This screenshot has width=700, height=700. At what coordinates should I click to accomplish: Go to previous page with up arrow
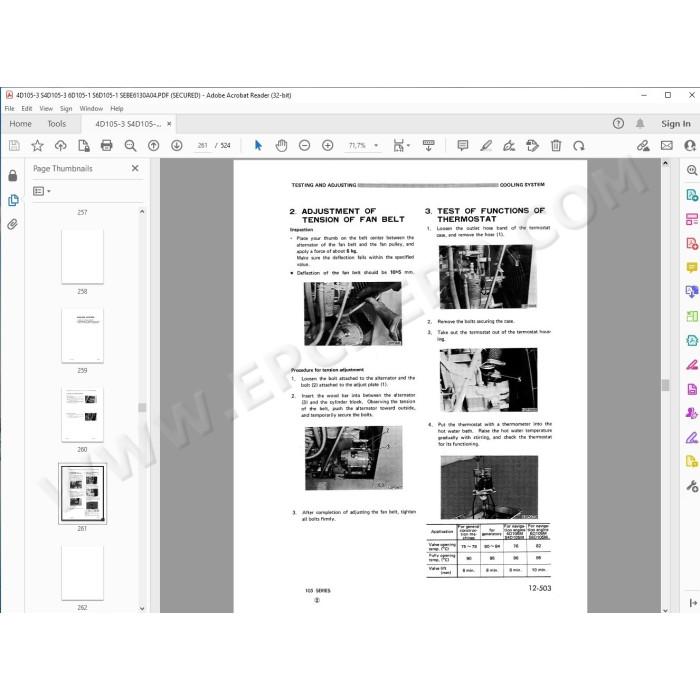[x=154, y=146]
